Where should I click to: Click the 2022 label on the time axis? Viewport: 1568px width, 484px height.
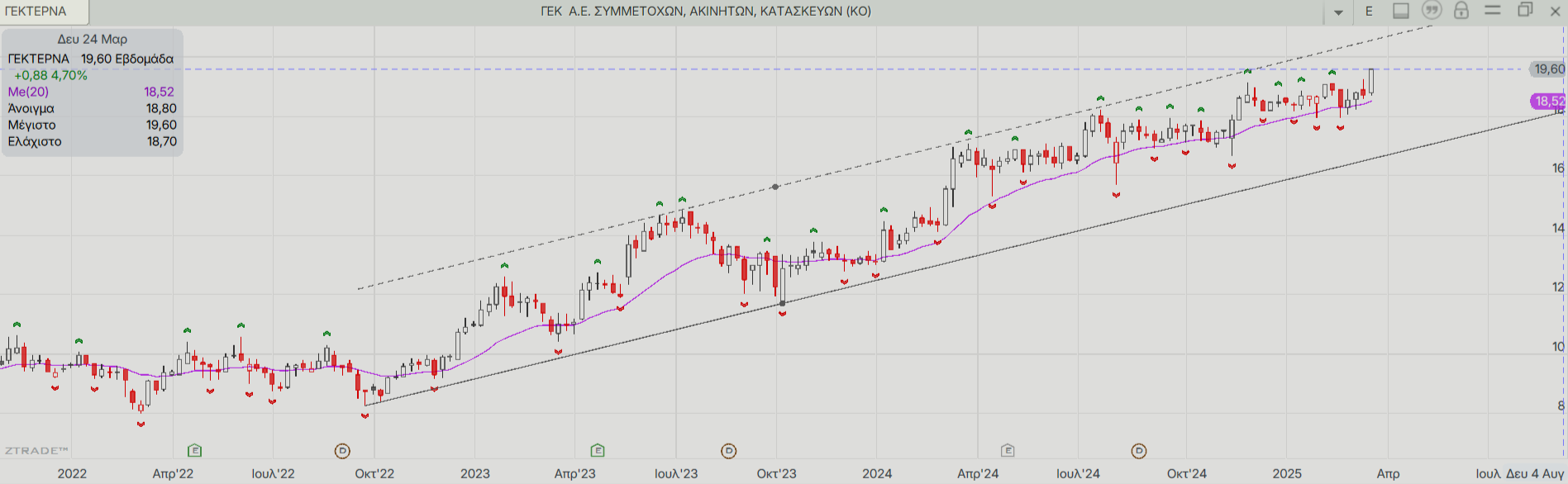[72, 473]
